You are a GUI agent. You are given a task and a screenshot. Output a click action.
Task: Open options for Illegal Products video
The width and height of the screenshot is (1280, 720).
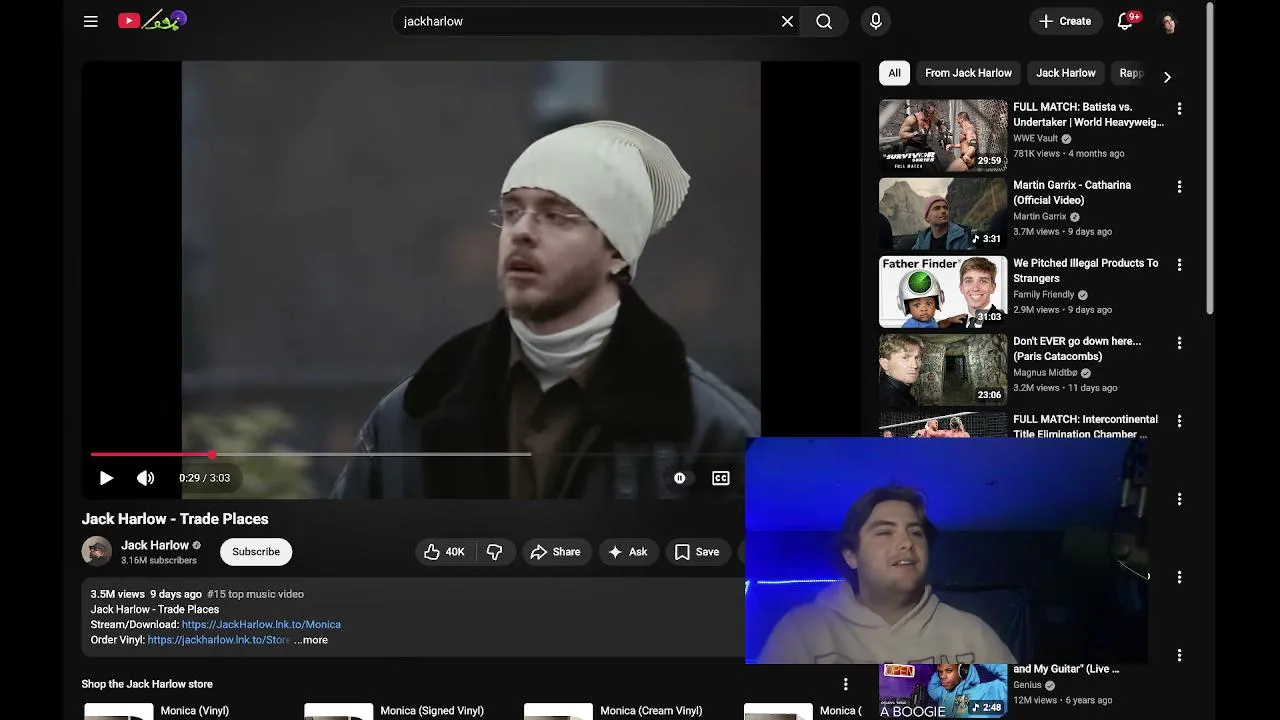(x=1179, y=265)
